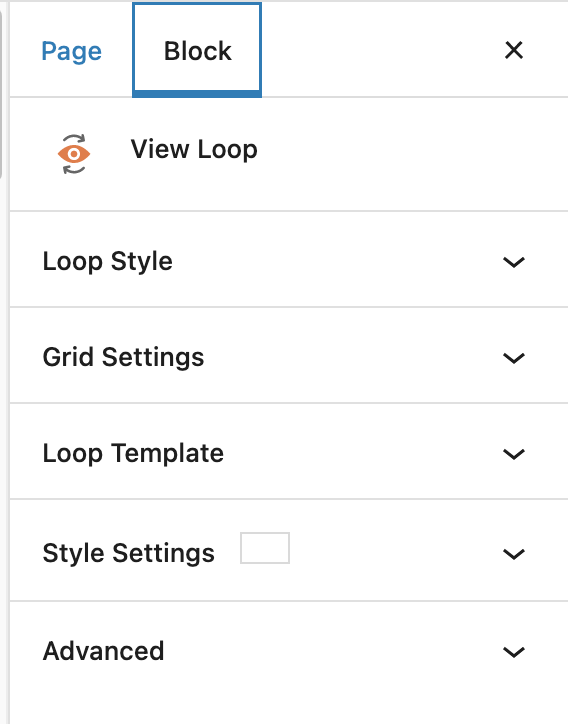The width and height of the screenshot is (568, 724).
Task: Click the Grid Settings heading label
Action: click(x=123, y=357)
